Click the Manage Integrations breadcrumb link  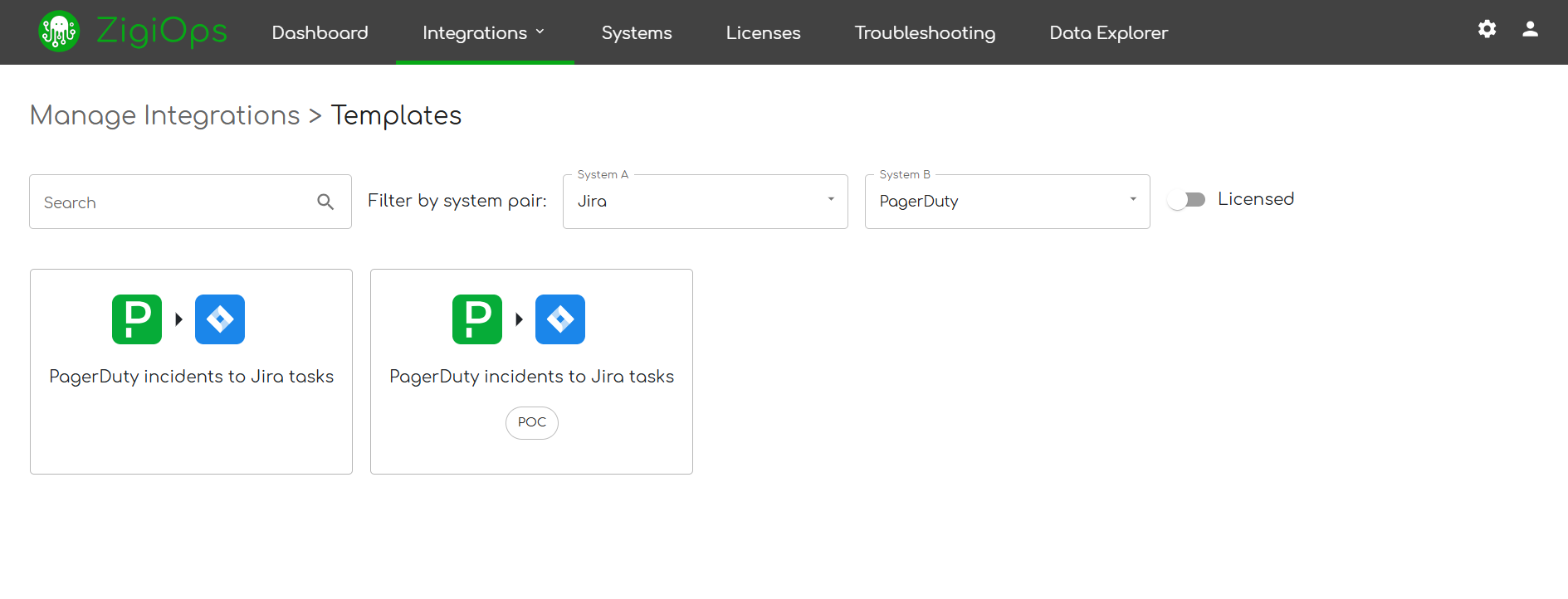pyautogui.click(x=164, y=115)
